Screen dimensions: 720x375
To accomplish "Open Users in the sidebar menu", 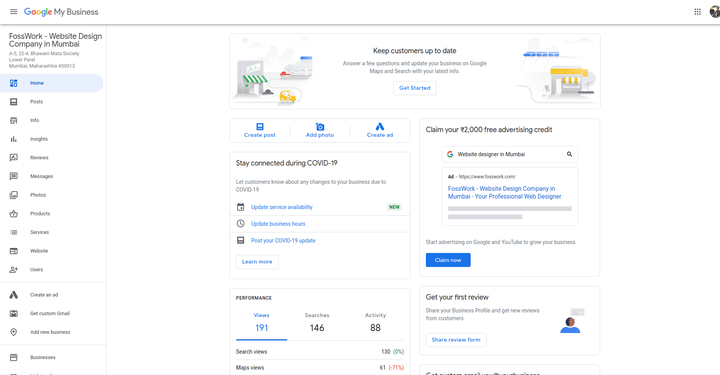I will 51,269.
